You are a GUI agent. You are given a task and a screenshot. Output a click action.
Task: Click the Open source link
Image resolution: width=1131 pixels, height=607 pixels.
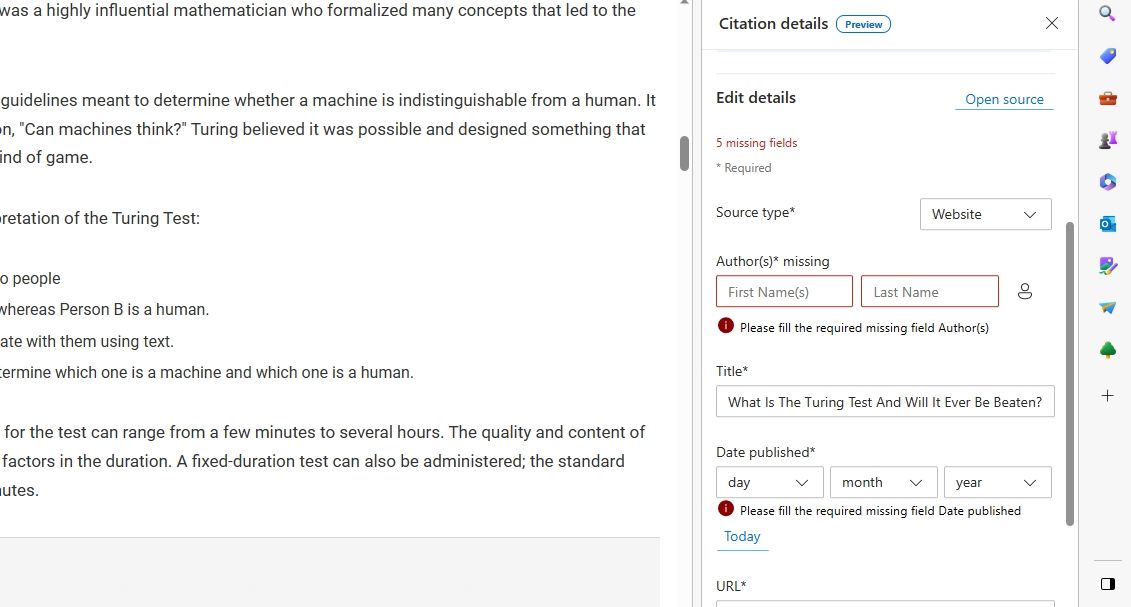click(x=1004, y=100)
